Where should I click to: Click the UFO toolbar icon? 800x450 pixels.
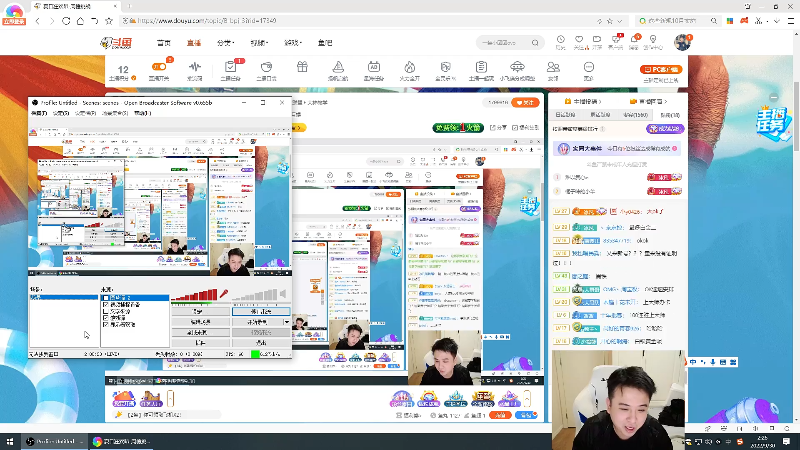click(517, 67)
